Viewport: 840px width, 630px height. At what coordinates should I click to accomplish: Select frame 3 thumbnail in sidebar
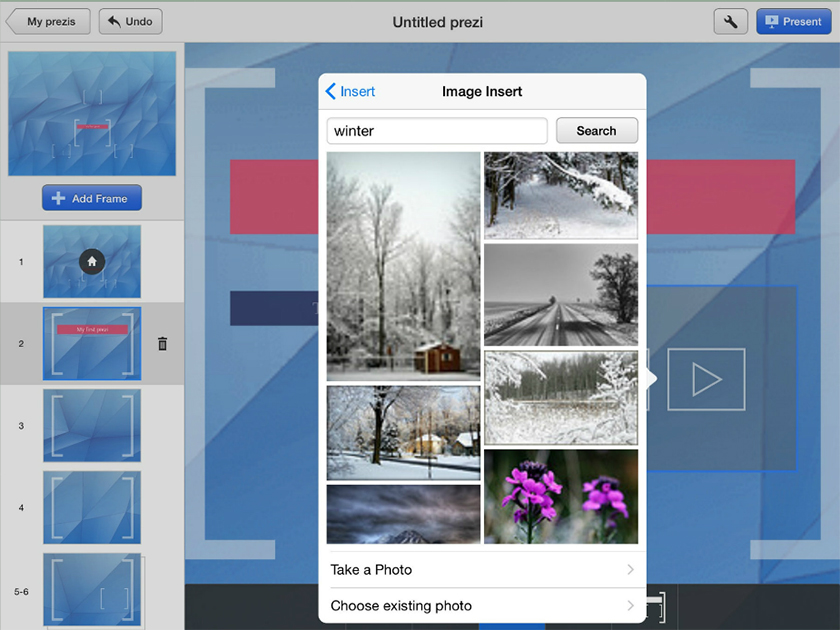92,425
